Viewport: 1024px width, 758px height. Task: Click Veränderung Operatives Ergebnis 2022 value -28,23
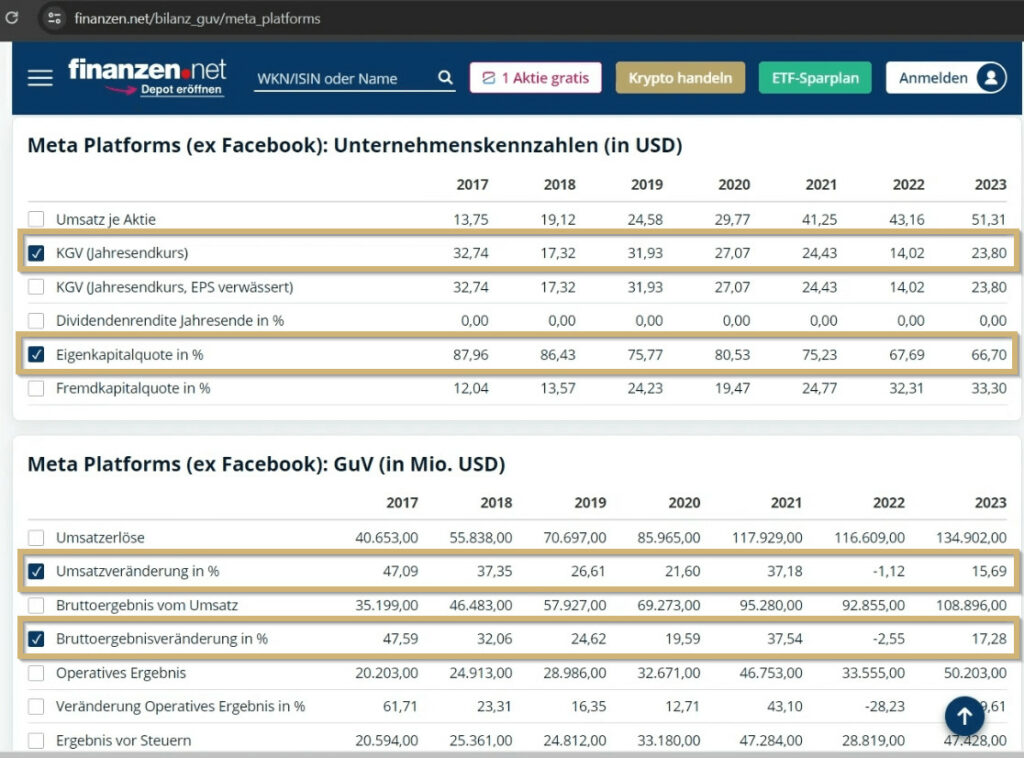tap(885, 706)
